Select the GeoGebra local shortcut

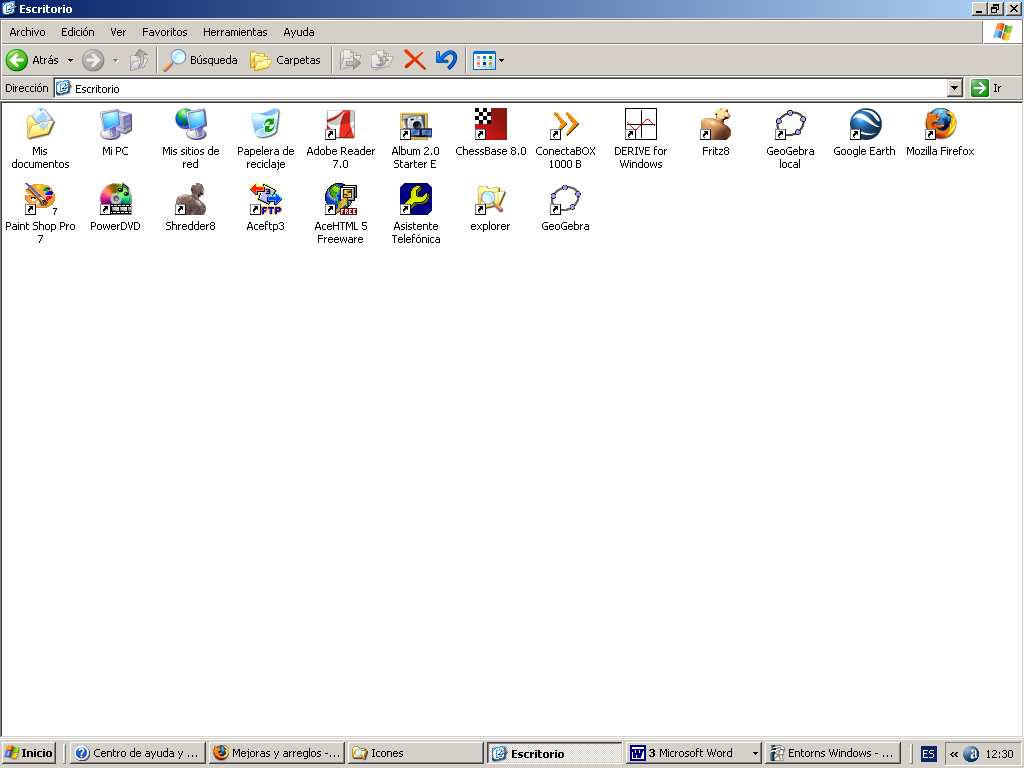tap(790, 124)
